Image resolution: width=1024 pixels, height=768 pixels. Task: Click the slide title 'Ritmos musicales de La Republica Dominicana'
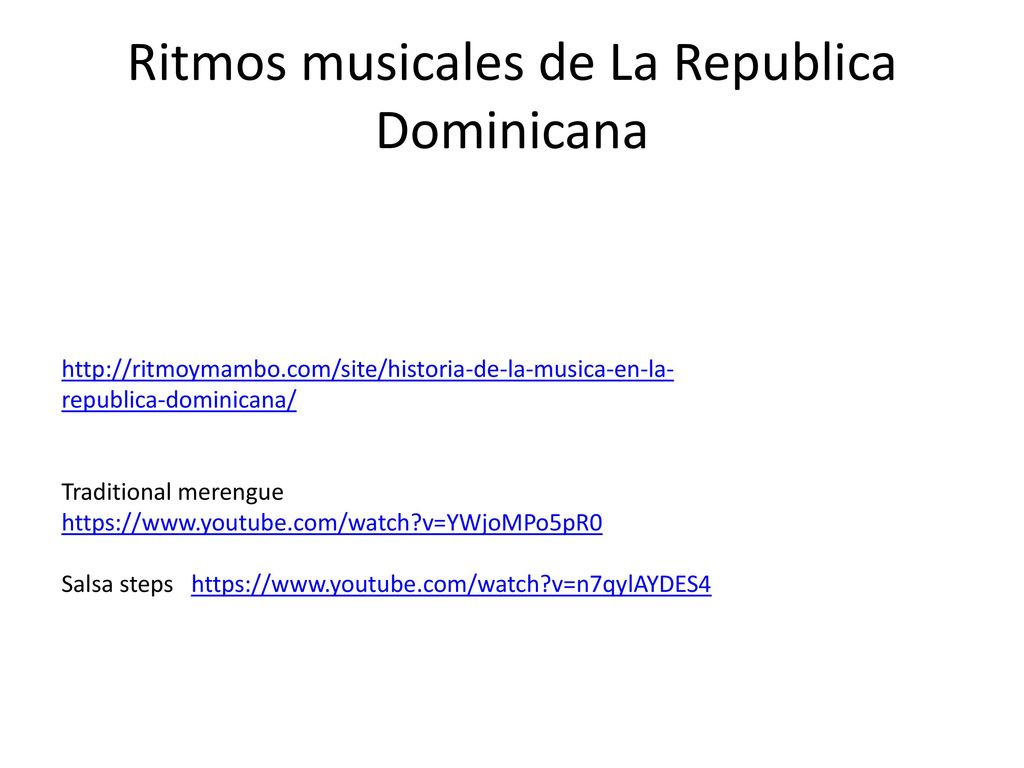[511, 97]
